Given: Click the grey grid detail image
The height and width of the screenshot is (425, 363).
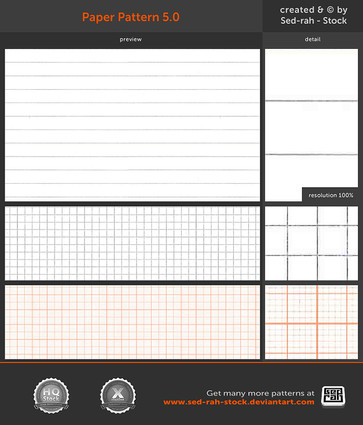Looking at the screenshot, I should coord(311,243).
